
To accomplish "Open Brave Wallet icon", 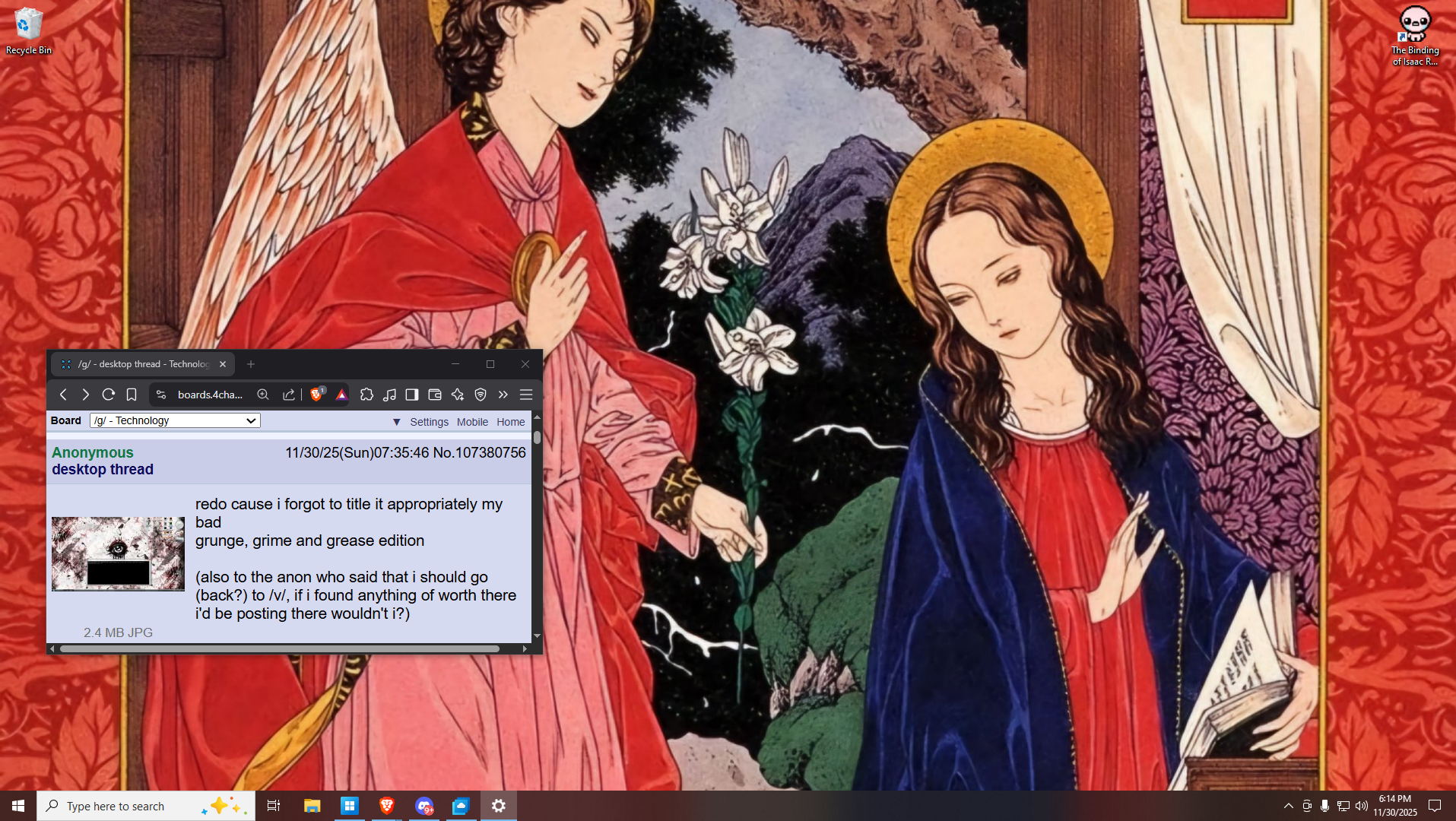I will pos(435,395).
